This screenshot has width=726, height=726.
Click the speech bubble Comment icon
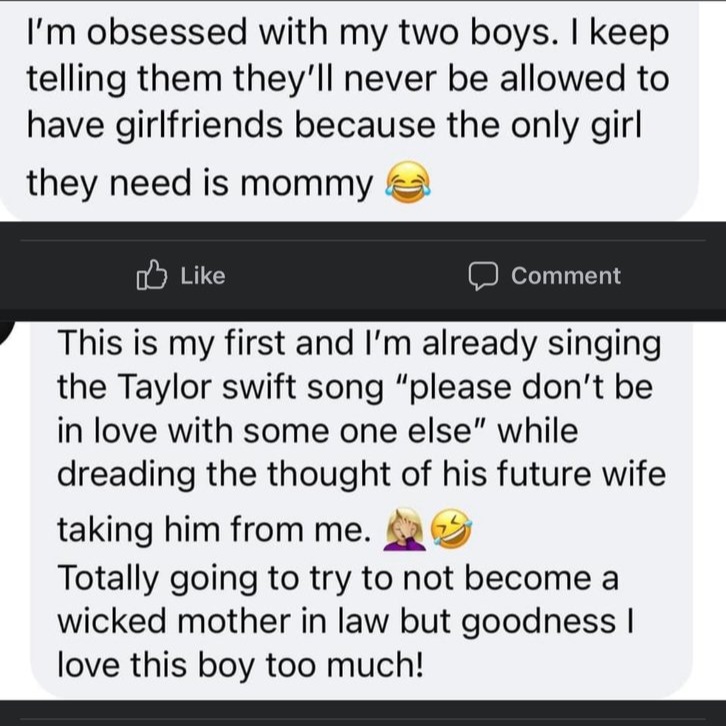pyautogui.click(x=483, y=276)
